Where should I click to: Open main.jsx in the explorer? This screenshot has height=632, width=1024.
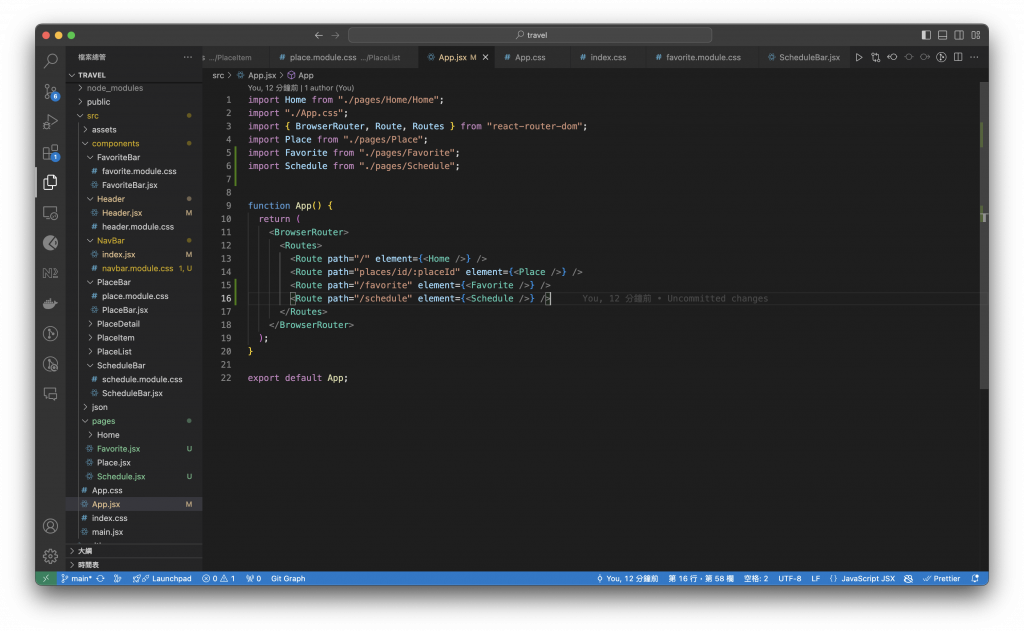click(x=134, y=532)
